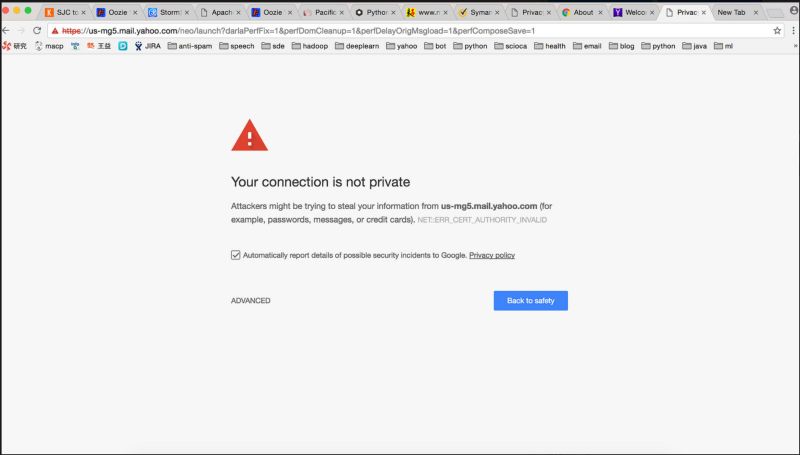Switch to the Symantec tab

[x=476, y=12]
